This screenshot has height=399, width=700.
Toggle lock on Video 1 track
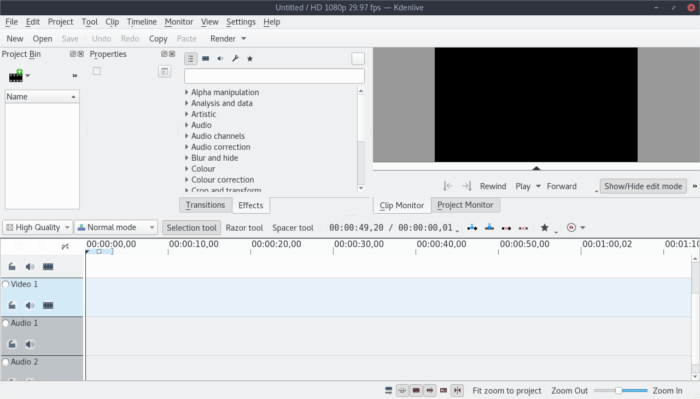tap(12, 306)
